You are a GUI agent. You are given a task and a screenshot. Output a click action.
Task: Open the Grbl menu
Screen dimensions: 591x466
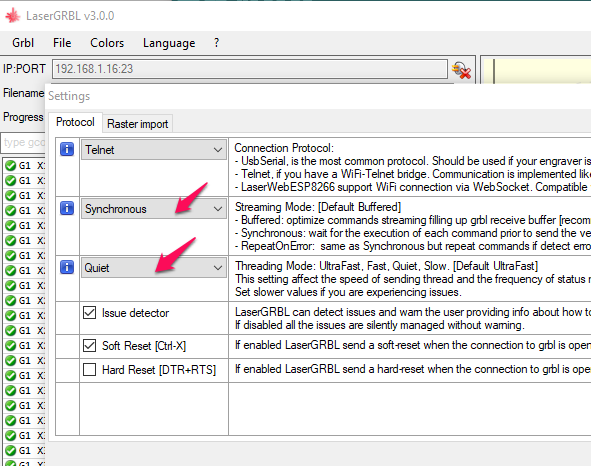click(x=23, y=43)
